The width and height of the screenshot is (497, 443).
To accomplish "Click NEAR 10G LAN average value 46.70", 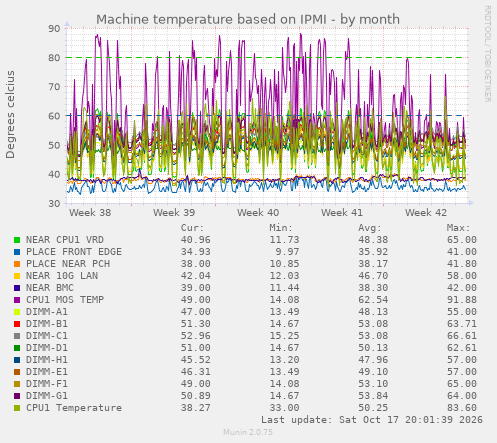I will pos(373,276).
